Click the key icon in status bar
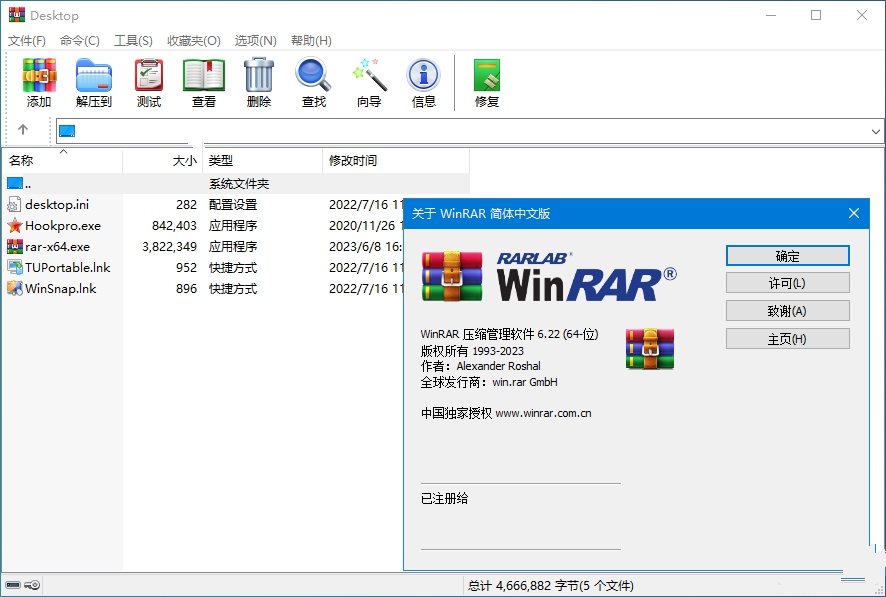886x597 pixels. coord(33,585)
